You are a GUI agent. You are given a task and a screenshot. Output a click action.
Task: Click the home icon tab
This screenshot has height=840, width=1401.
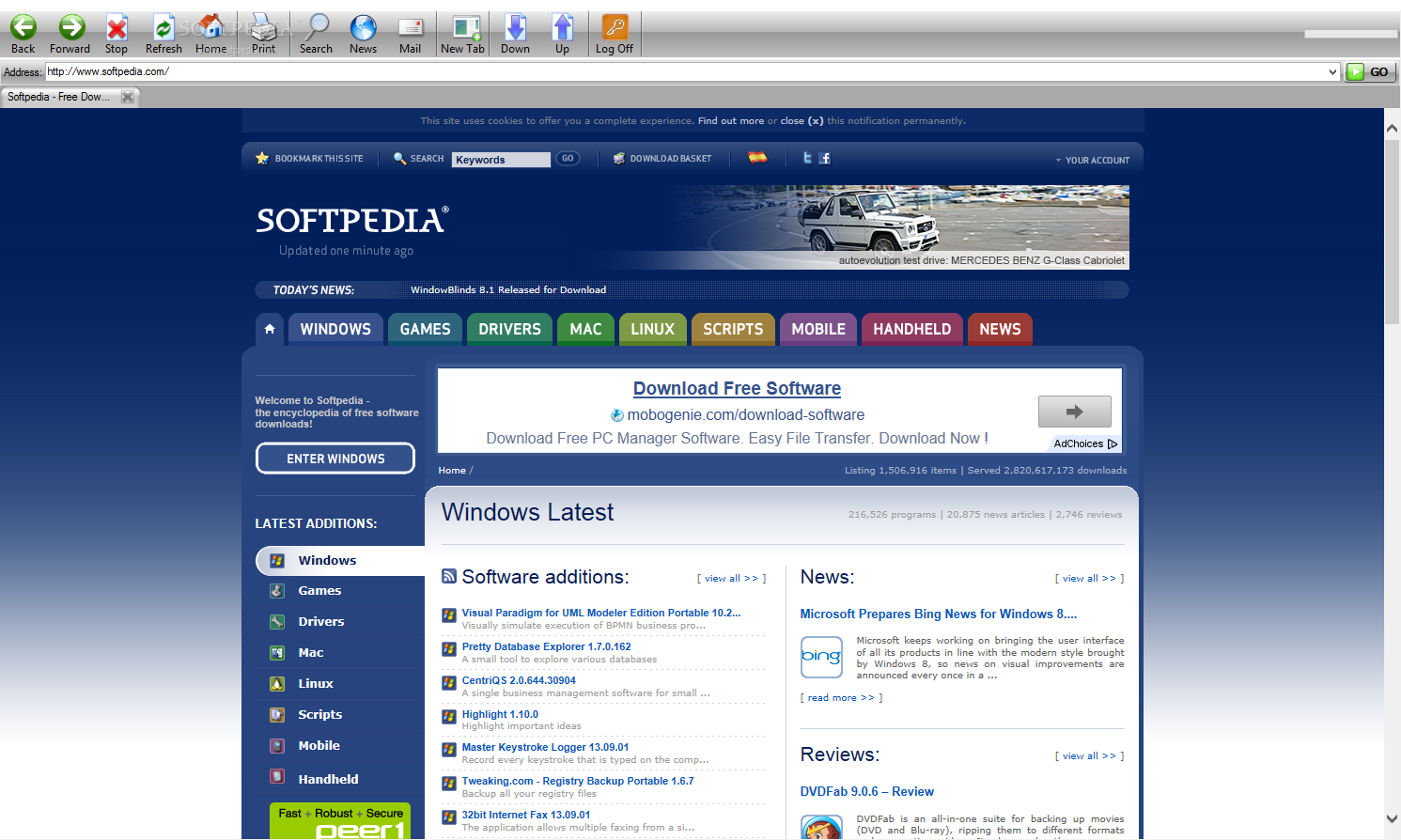[x=270, y=329]
